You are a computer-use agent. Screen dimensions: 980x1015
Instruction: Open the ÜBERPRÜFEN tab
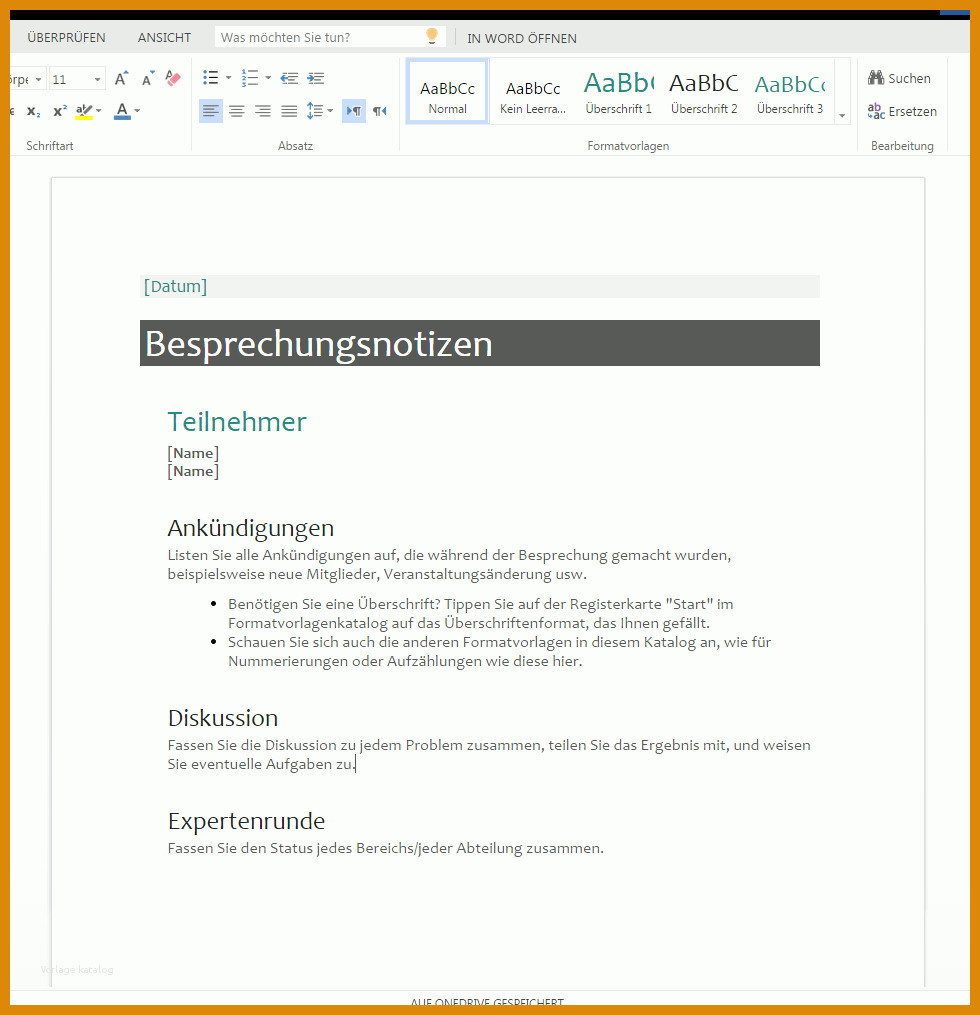pos(66,38)
